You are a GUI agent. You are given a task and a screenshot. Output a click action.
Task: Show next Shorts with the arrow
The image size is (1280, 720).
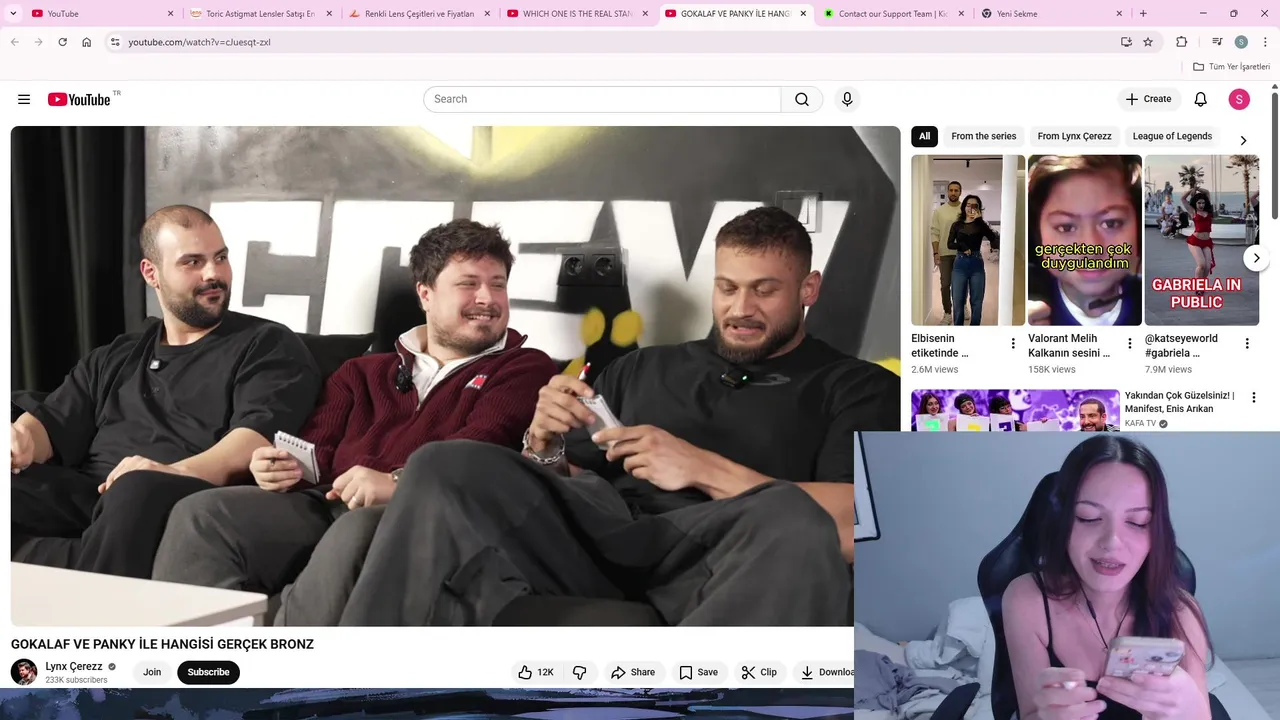click(1256, 258)
